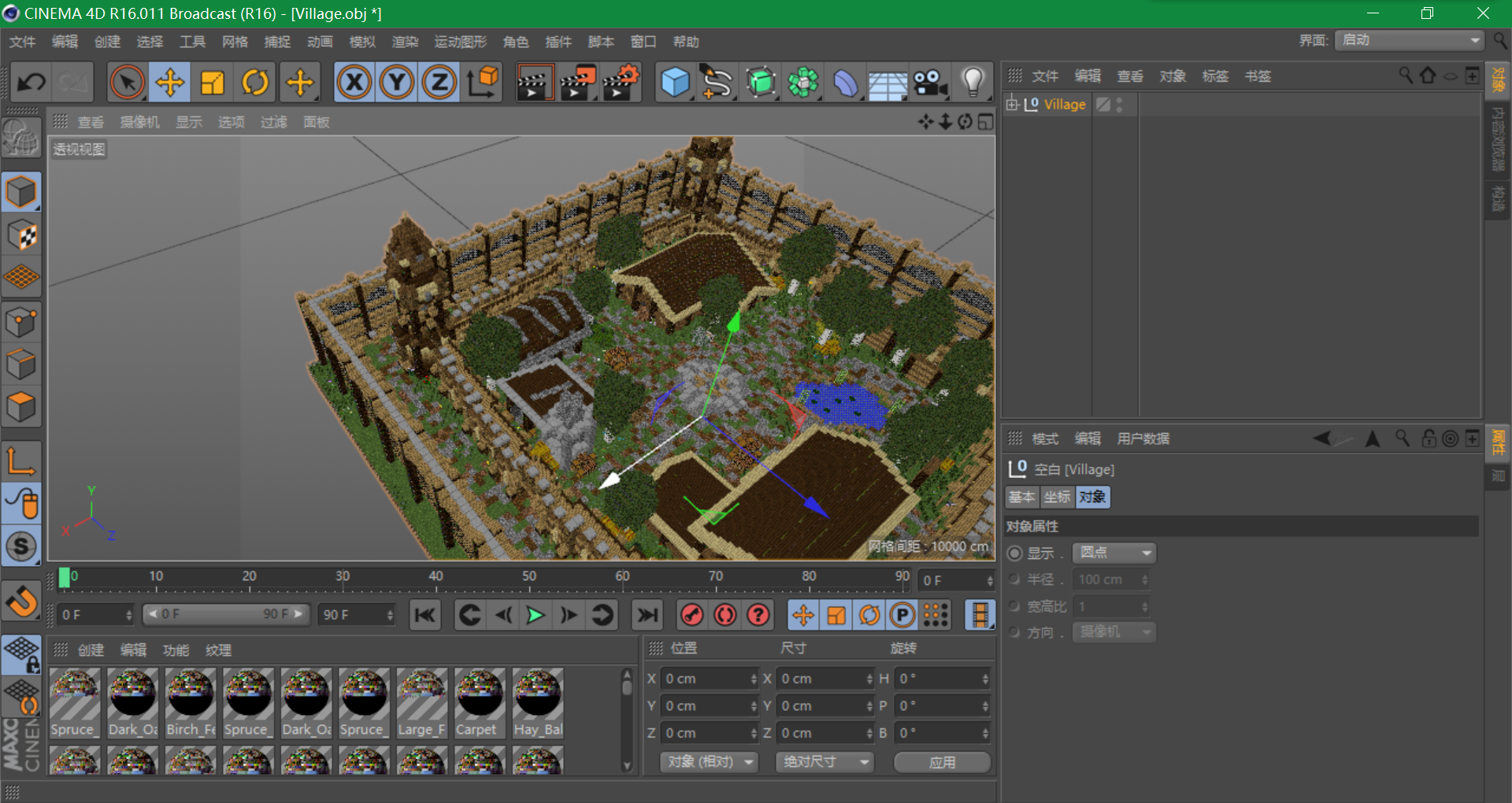Switch to Model mode
1512x803 pixels.
(x=21, y=192)
